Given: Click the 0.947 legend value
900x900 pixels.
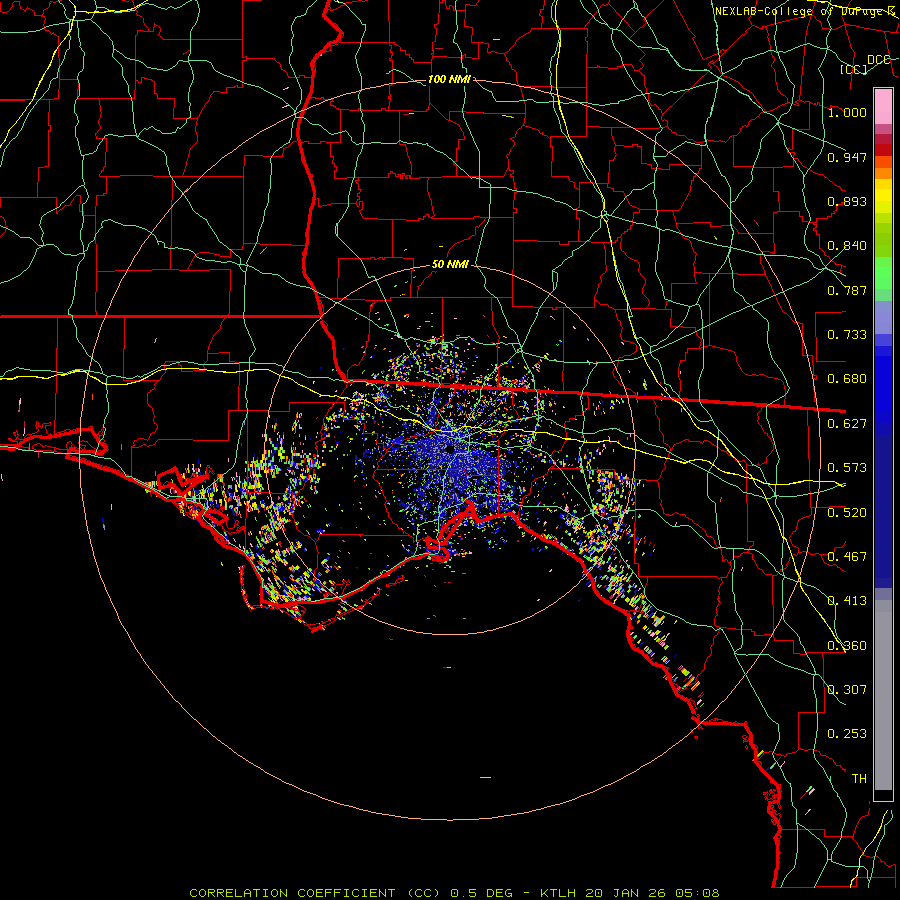Looking at the screenshot, I should (x=847, y=157).
